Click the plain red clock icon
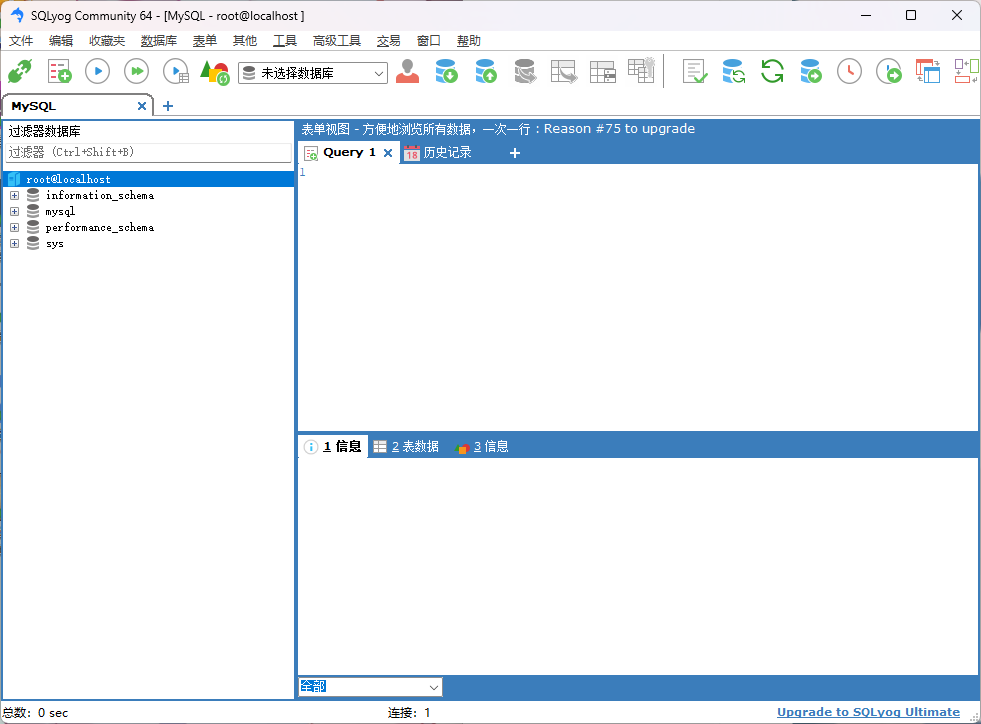The image size is (981, 724). coord(849,72)
